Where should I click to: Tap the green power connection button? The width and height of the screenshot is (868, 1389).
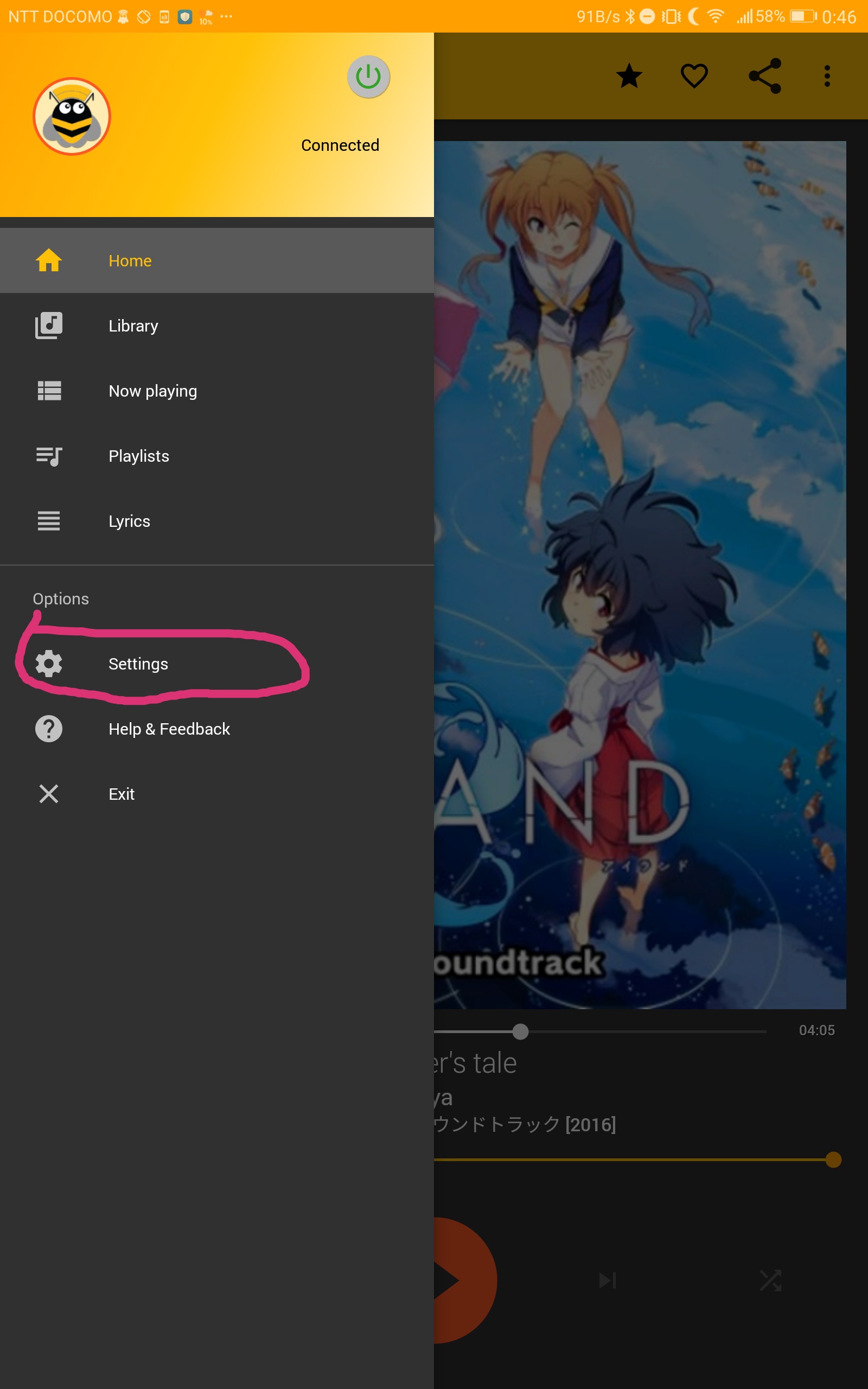(x=368, y=77)
